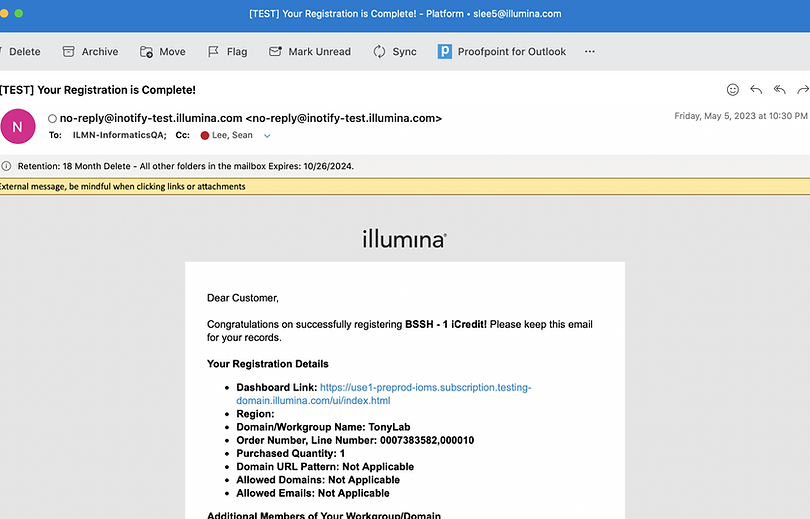
Task: Click the Retention: 18 Month Delete text
Action: [x=186, y=166]
